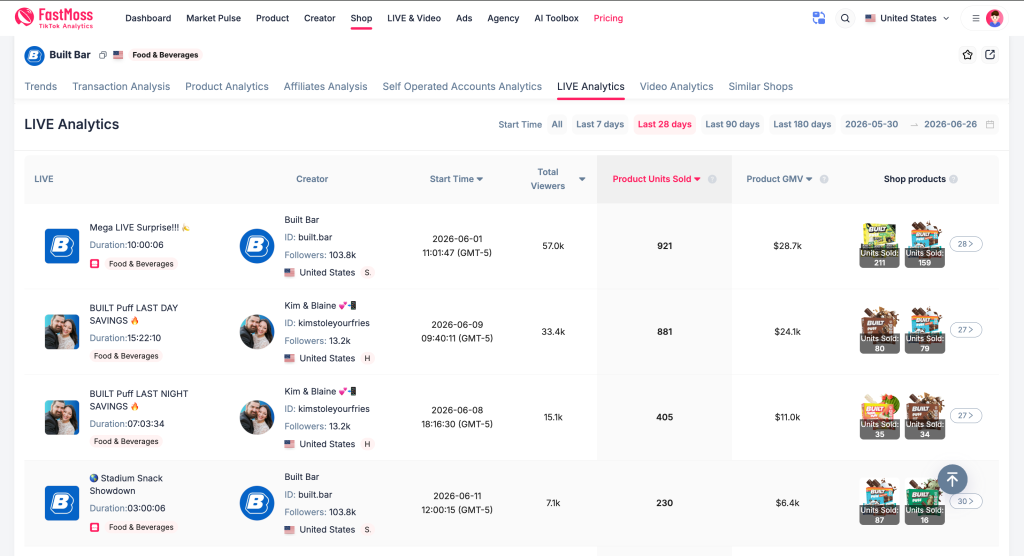Open the hamburger menu icon

[976, 18]
